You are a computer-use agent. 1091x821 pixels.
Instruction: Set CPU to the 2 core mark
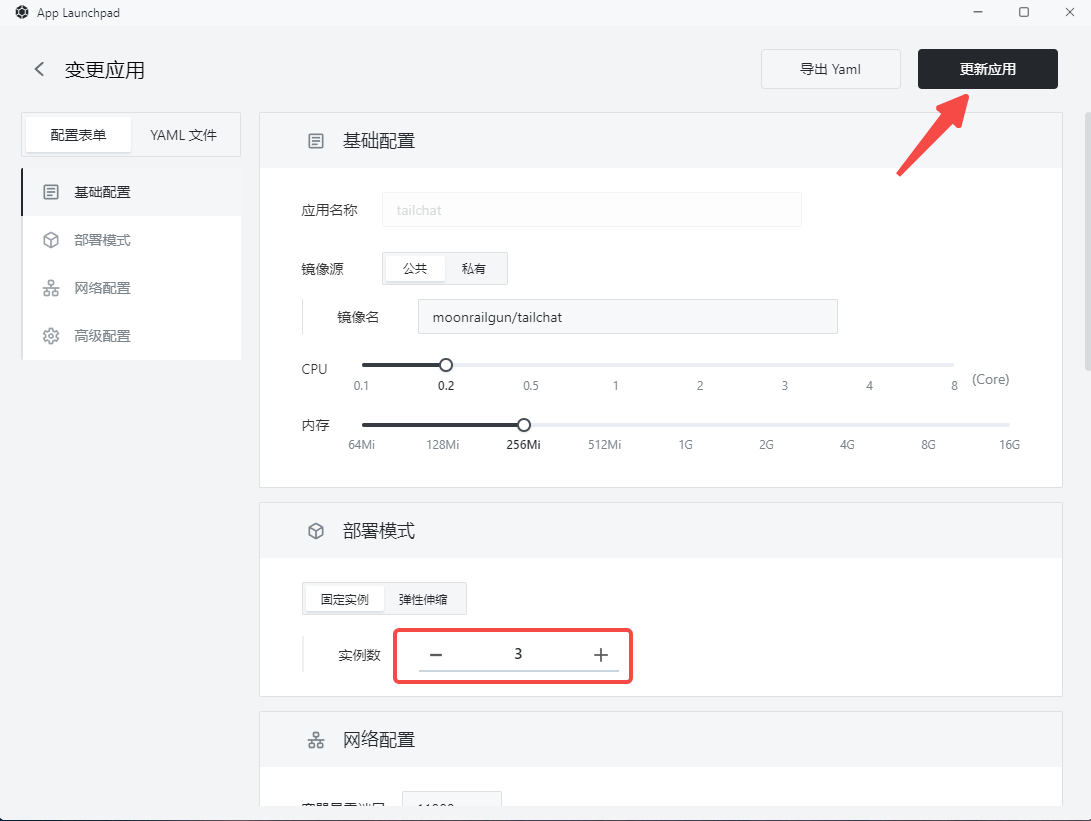[700, 385]
